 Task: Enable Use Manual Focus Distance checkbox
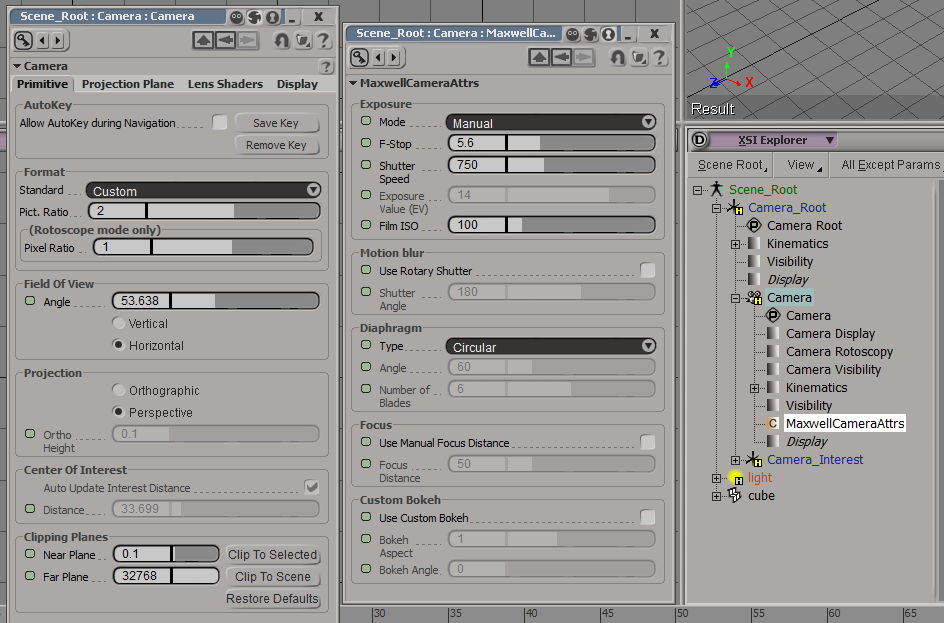pos(648,442)
